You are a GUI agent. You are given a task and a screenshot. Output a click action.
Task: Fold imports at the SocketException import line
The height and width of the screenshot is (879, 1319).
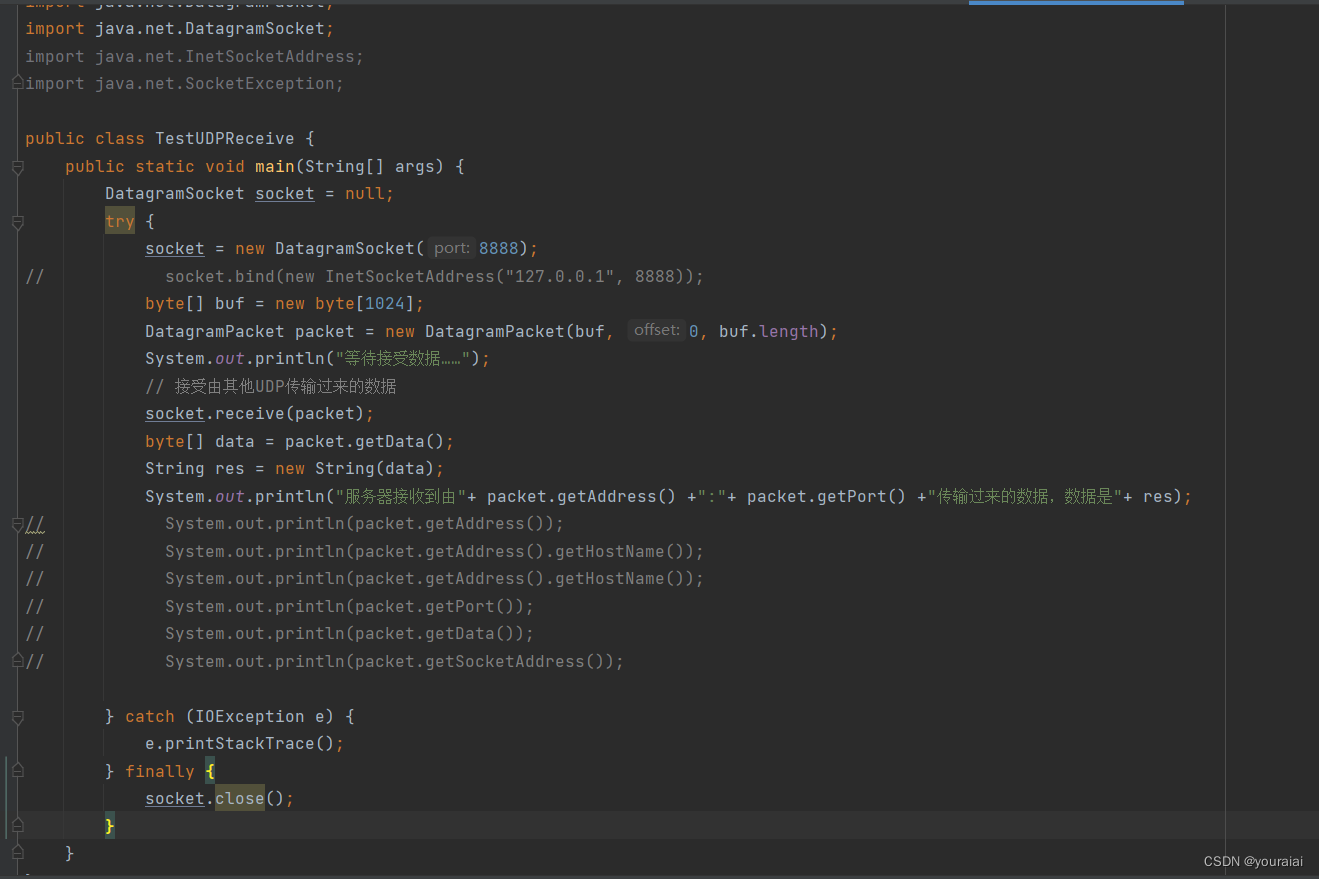[17, 84]
